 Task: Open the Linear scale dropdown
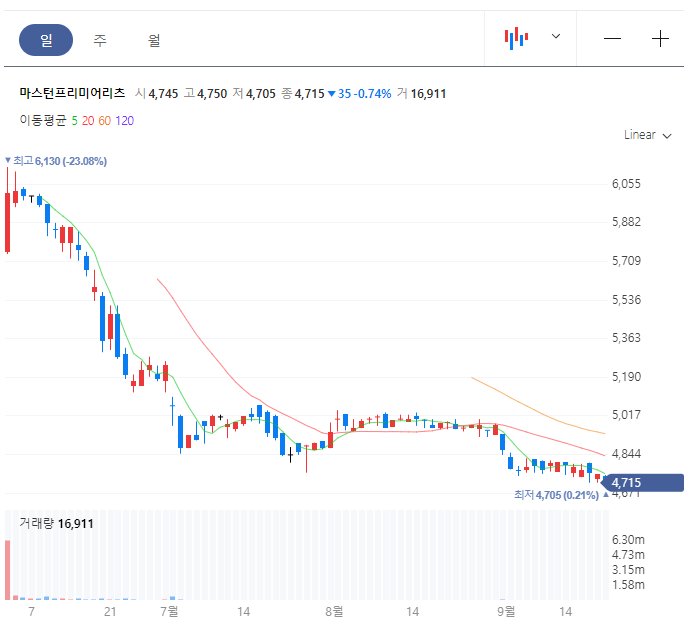coord(647,135)
